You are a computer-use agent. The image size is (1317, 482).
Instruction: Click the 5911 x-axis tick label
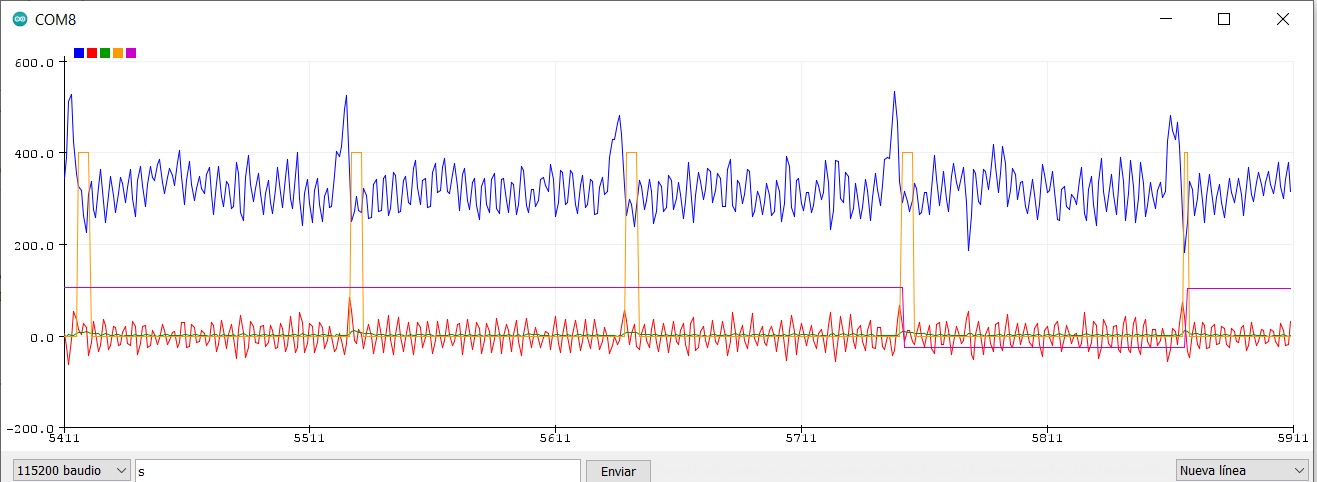coord(1292,438)
